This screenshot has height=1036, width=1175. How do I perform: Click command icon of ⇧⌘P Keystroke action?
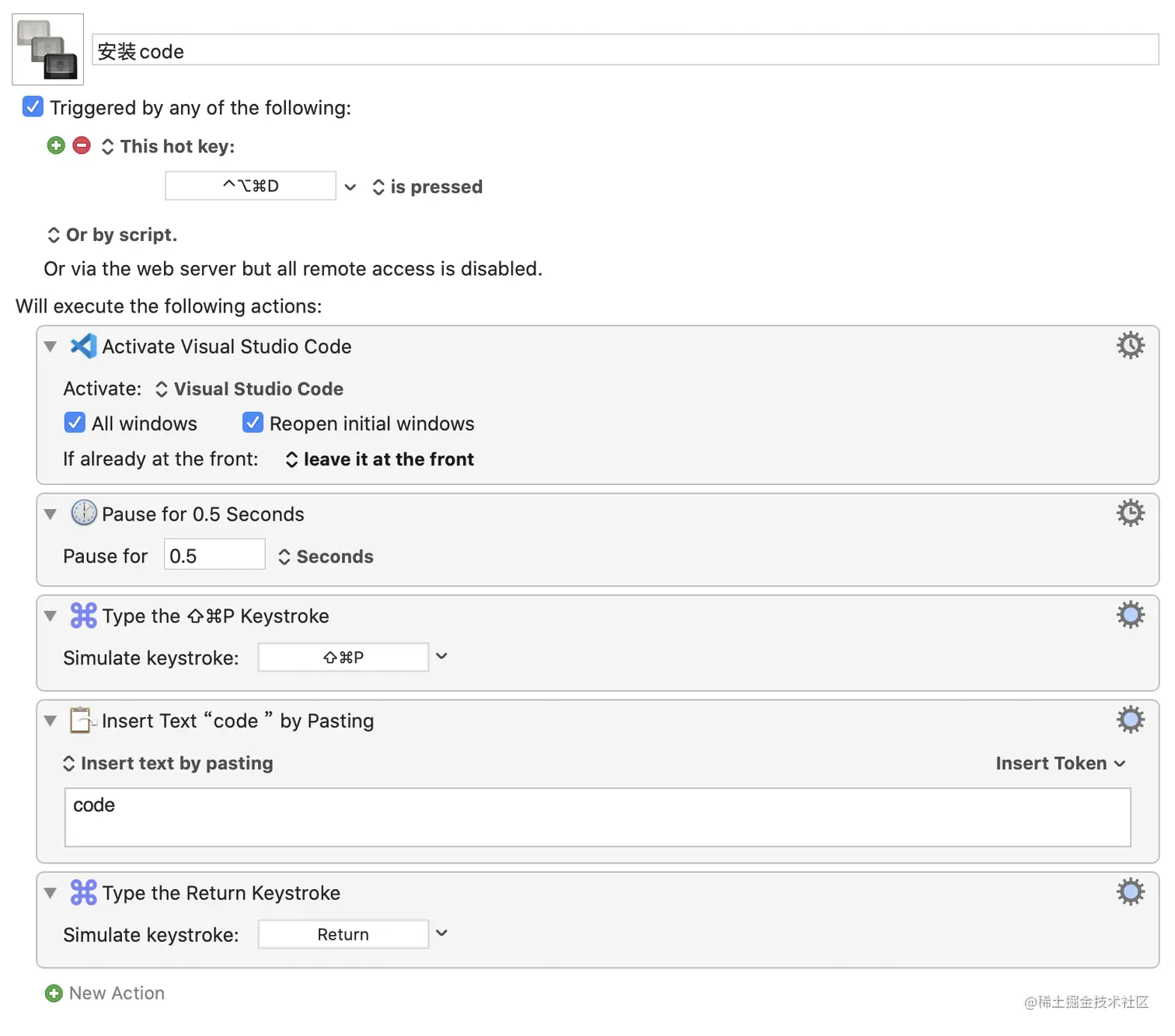(x=83, y=615)
